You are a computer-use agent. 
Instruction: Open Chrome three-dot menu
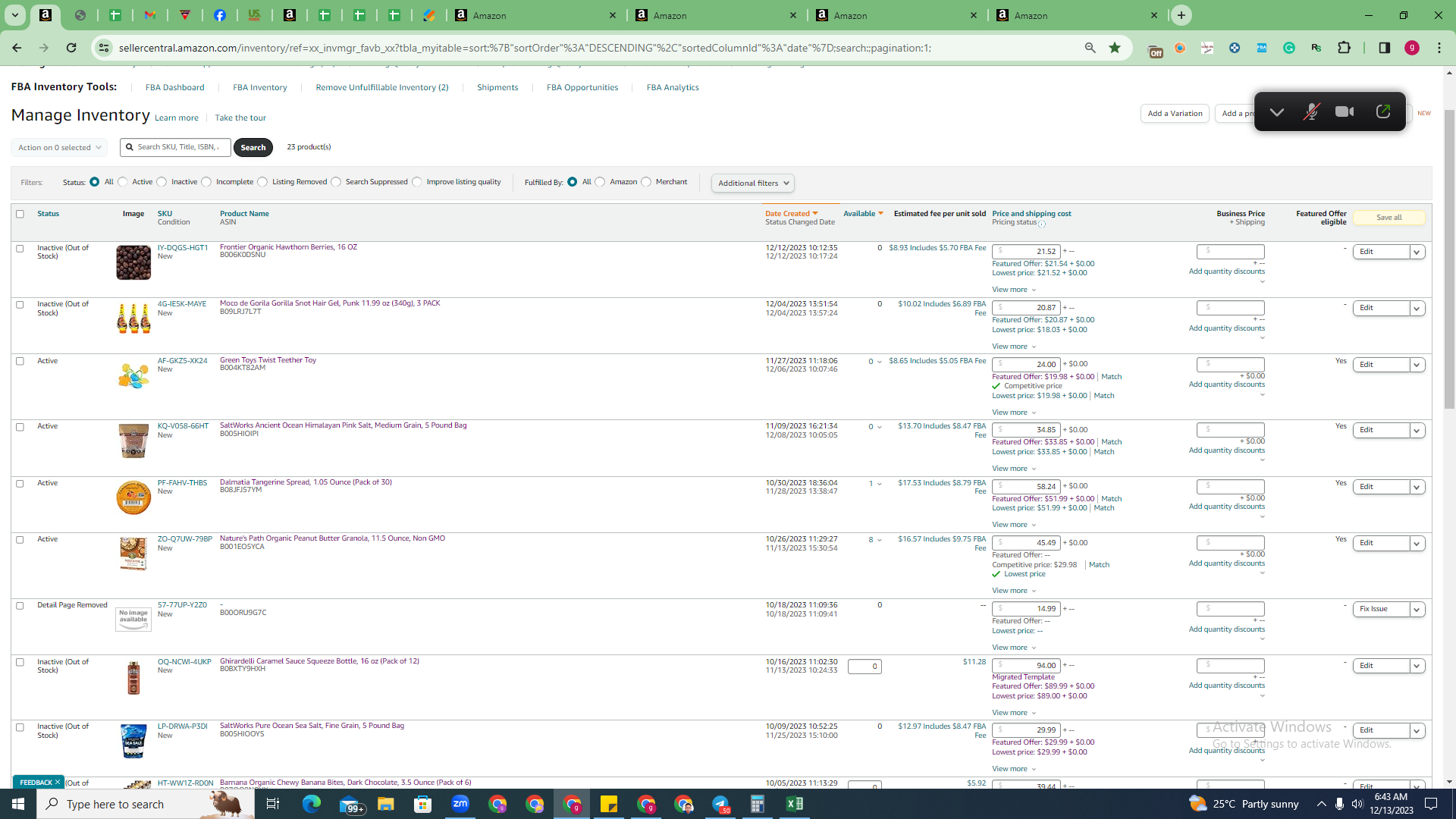pyautogui.click(x=1439, y=48)
